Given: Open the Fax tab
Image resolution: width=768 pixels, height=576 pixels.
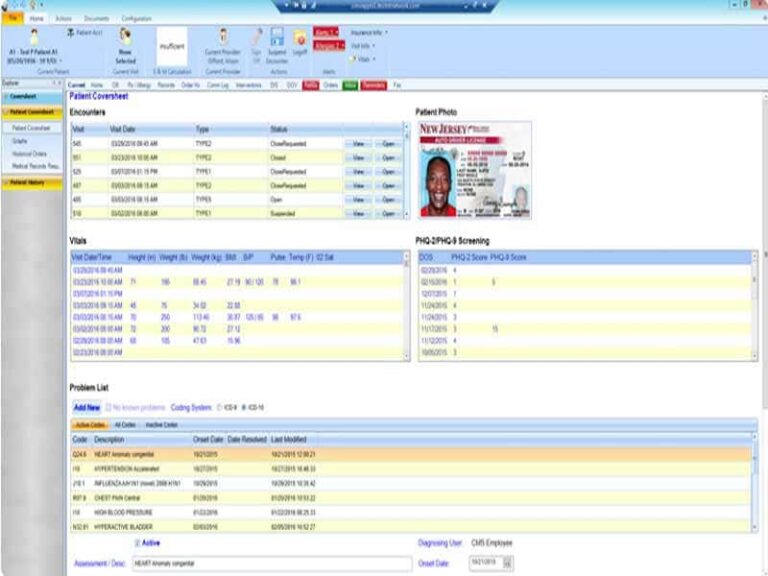Looking at the screenshot, I should click(x=397, y=85).
